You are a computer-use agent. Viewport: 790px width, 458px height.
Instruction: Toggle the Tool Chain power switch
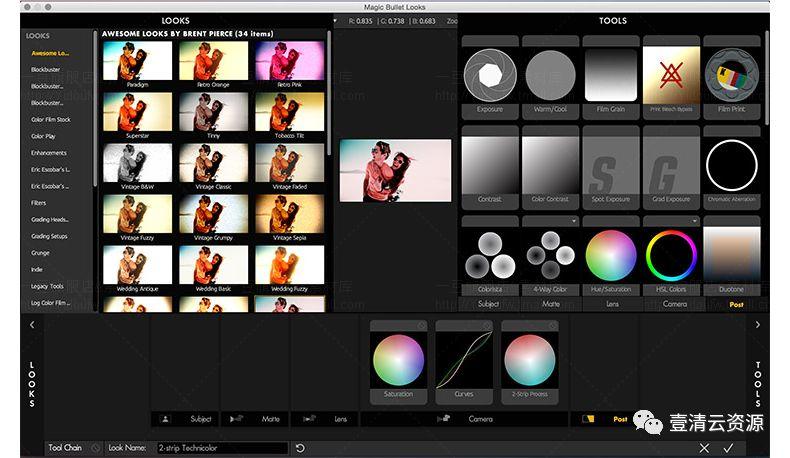coord(96,448)
